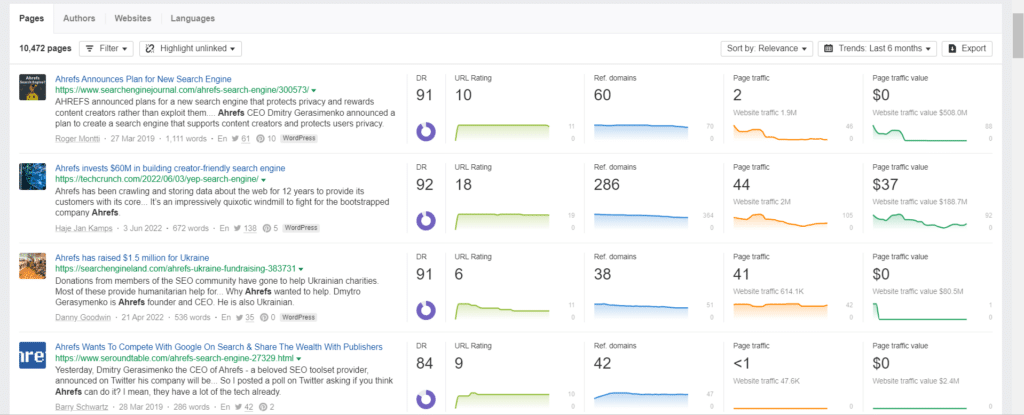Click Pinterest icon with 10 shares
This screenshot has height=415, width=1024.
coord(260,139)
